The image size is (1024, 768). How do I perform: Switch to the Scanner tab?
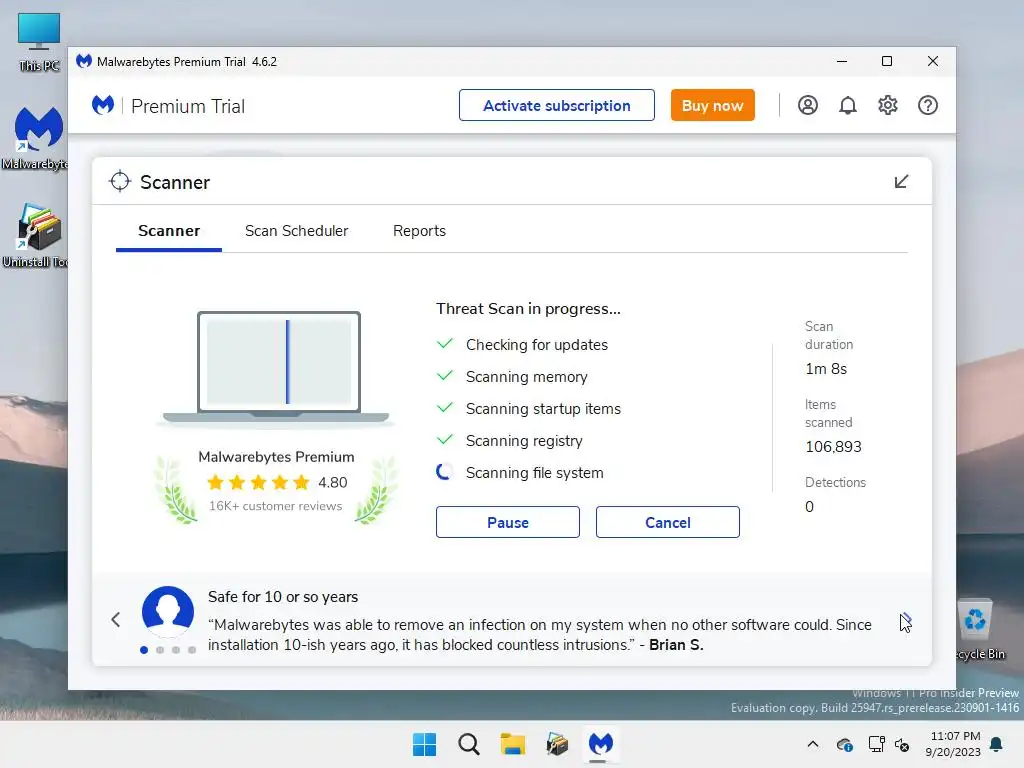168,231
